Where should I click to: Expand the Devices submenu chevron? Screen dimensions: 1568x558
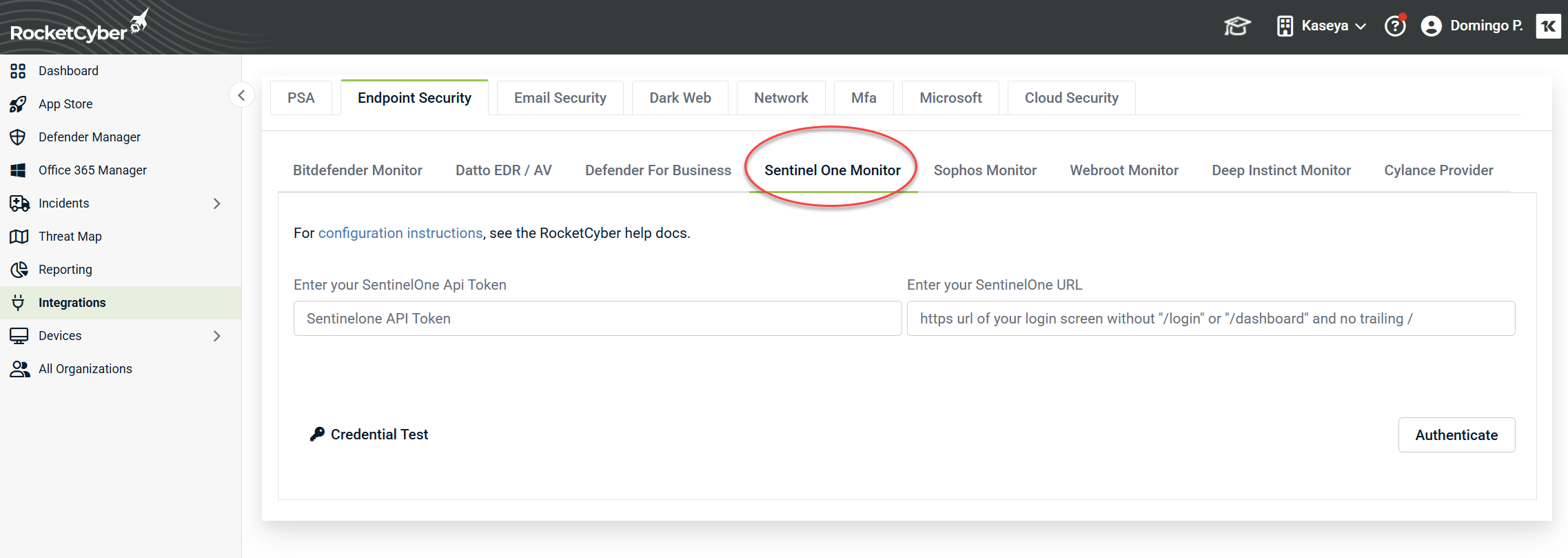pos(217,336)
